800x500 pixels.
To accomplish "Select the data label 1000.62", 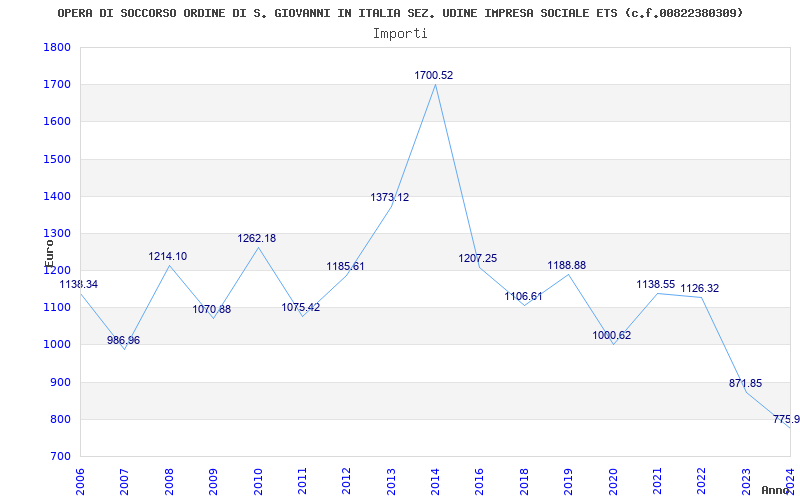I will pos(611,336).
